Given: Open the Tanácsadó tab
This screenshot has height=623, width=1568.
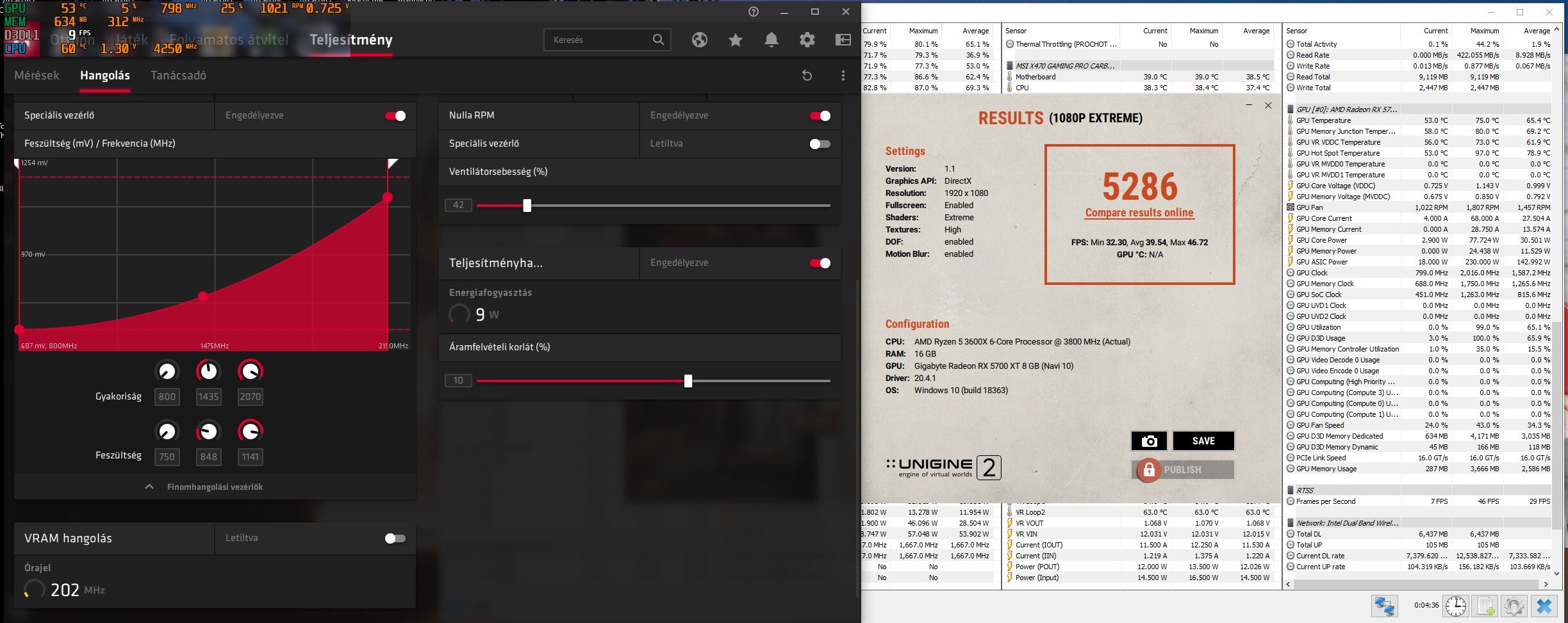Looking at the screenshot, I should pos(178,76).
